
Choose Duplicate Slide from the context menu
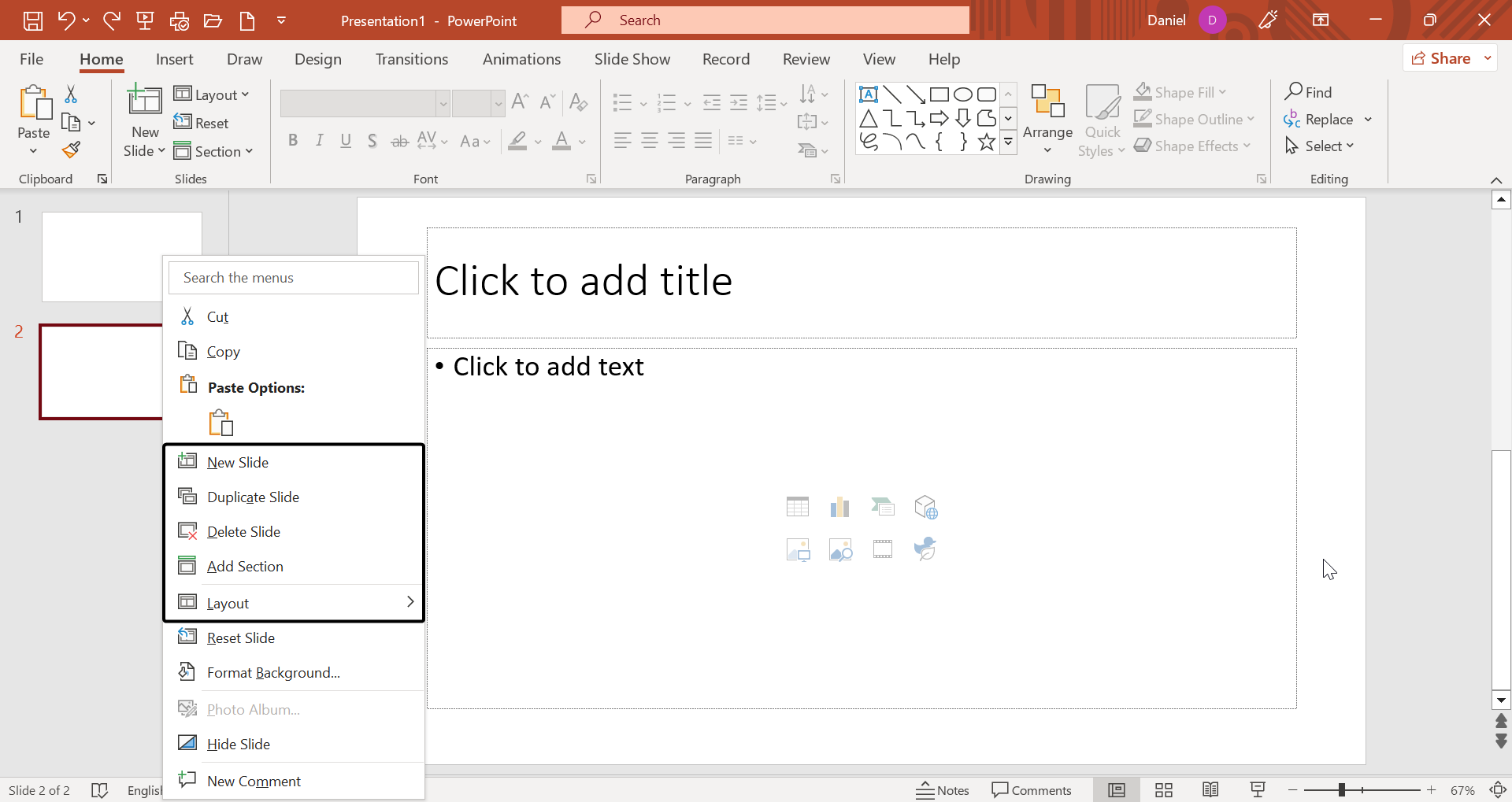(x=252, y=496)
